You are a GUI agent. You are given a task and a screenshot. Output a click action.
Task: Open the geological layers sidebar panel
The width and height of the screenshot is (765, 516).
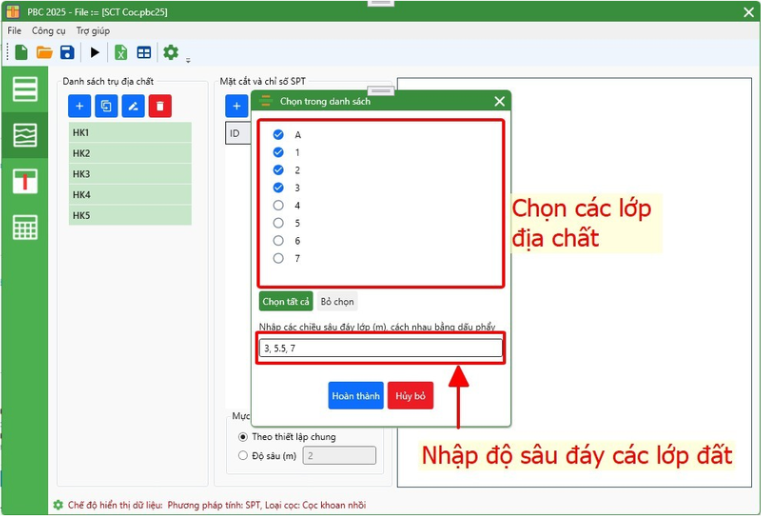[x=25, y=135]
